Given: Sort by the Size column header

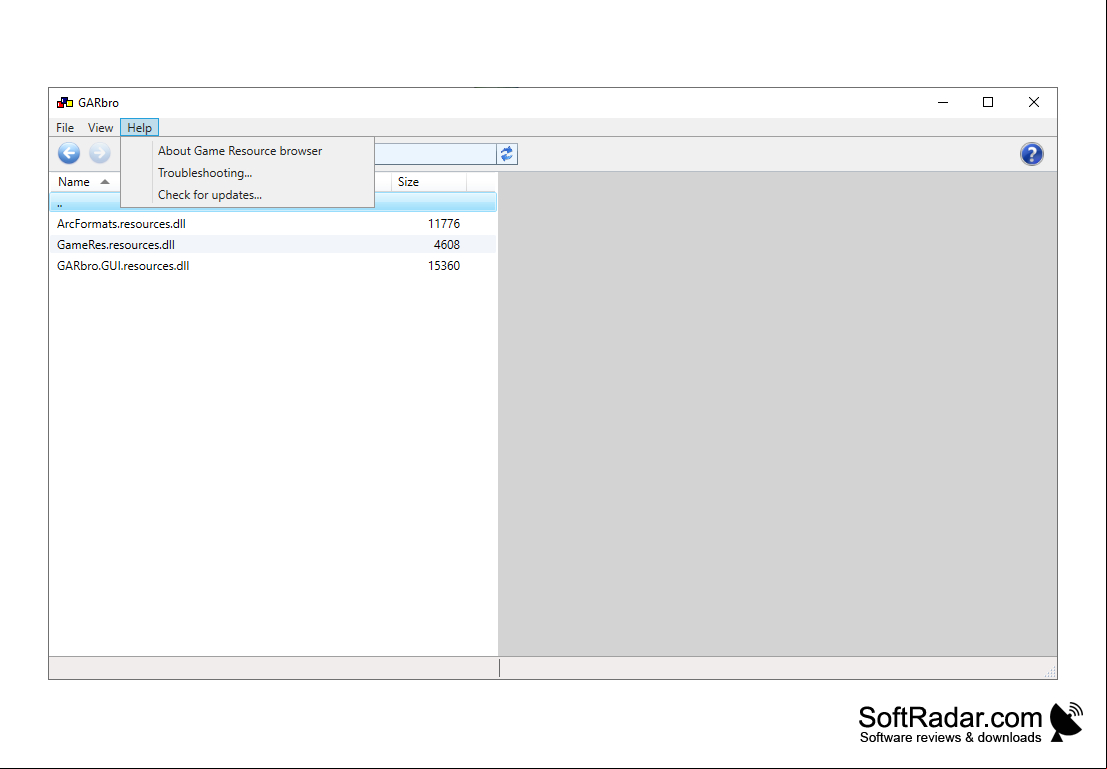Looking at the screenshot, I should pyautogui.click(x=429, y=182).
